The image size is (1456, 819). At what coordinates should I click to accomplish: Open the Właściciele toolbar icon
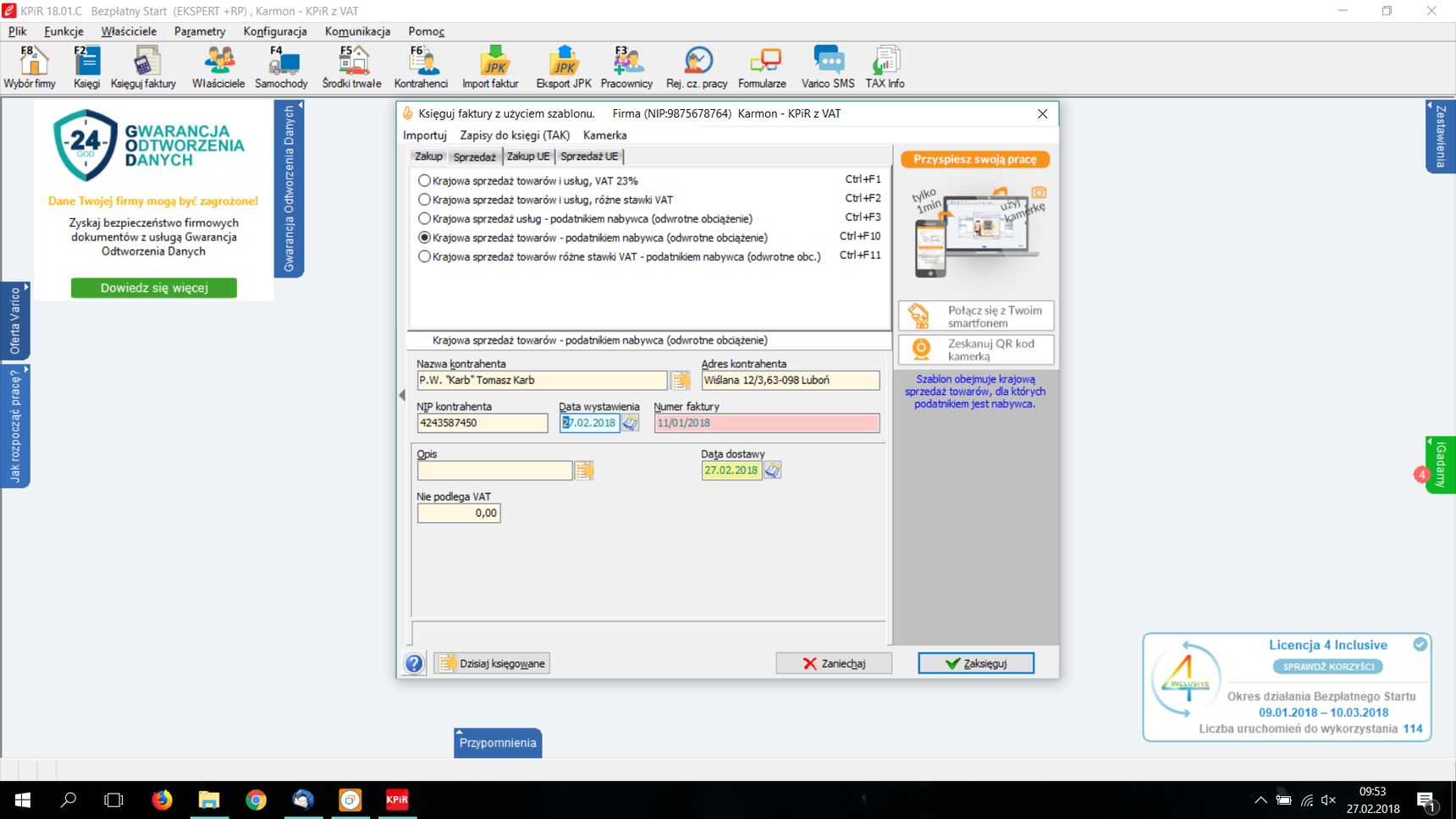pos(218,68)
